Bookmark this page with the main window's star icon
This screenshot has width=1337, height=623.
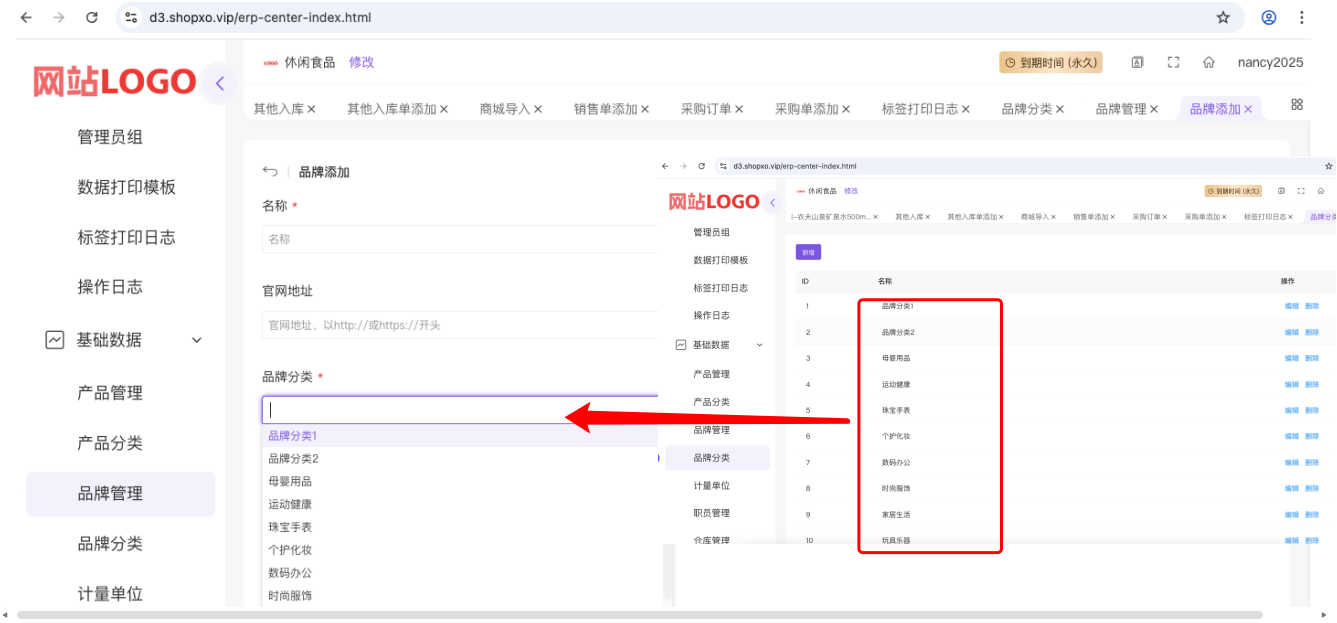click(x=1223, y=17)
